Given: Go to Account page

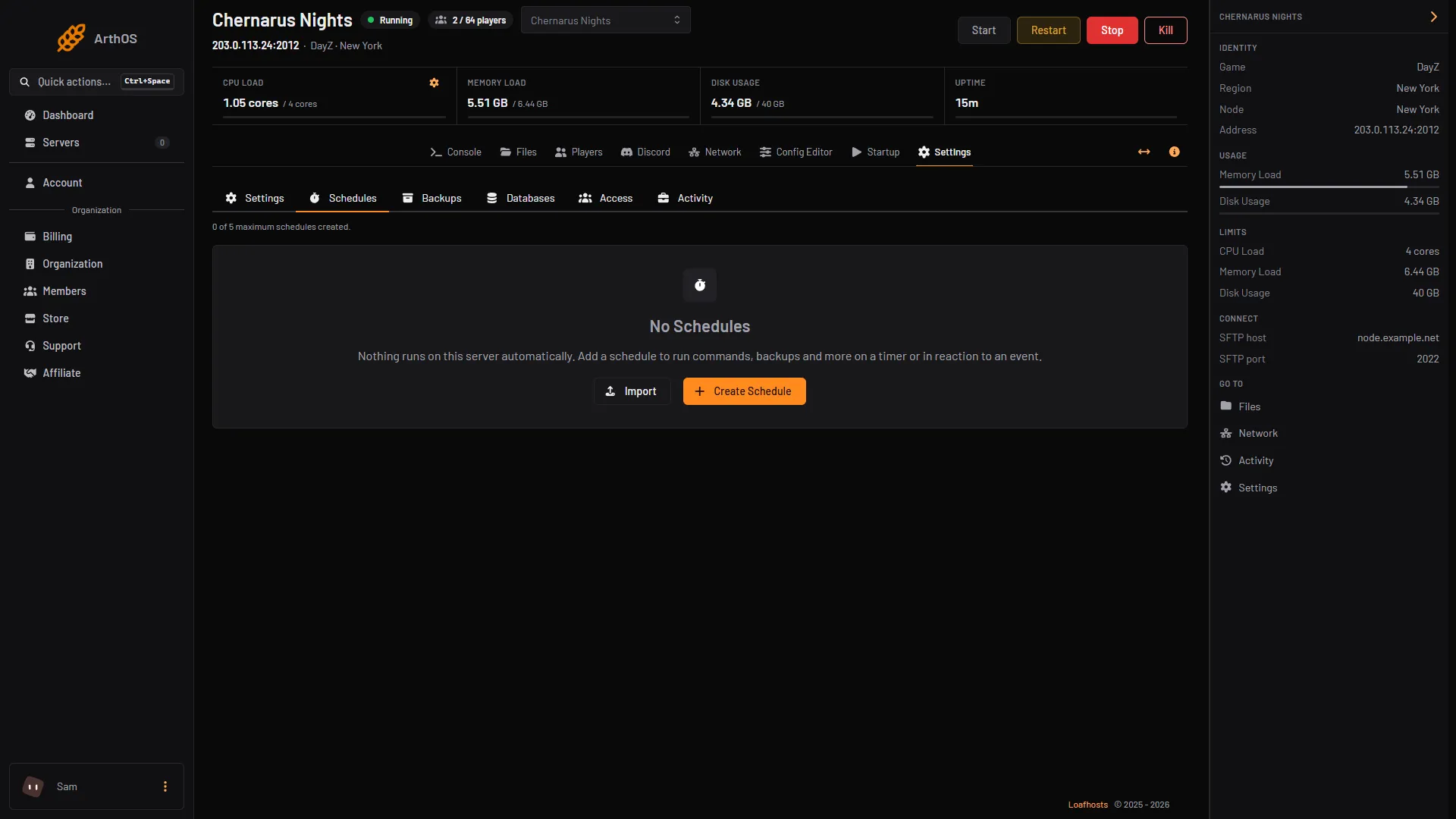Looking at the screenshot, I should [x=96, y=183].
